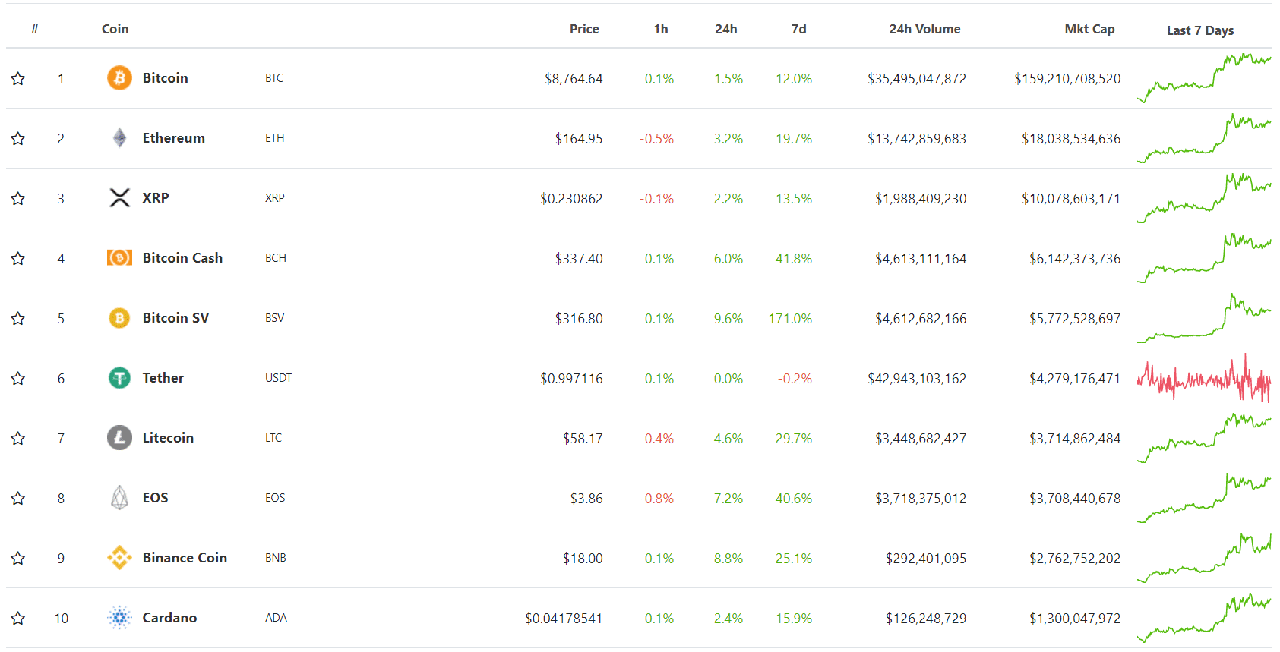Mark Cardano with the star

point(18,618)
